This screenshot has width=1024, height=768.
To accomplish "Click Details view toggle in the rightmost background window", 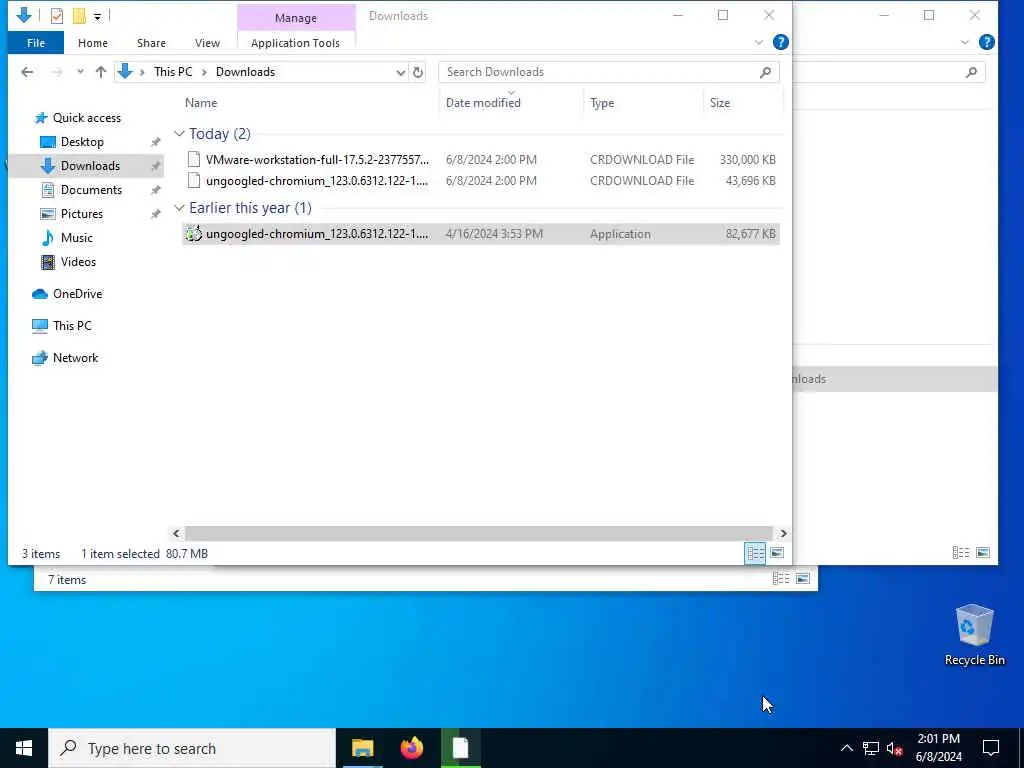I will [961, 553].
